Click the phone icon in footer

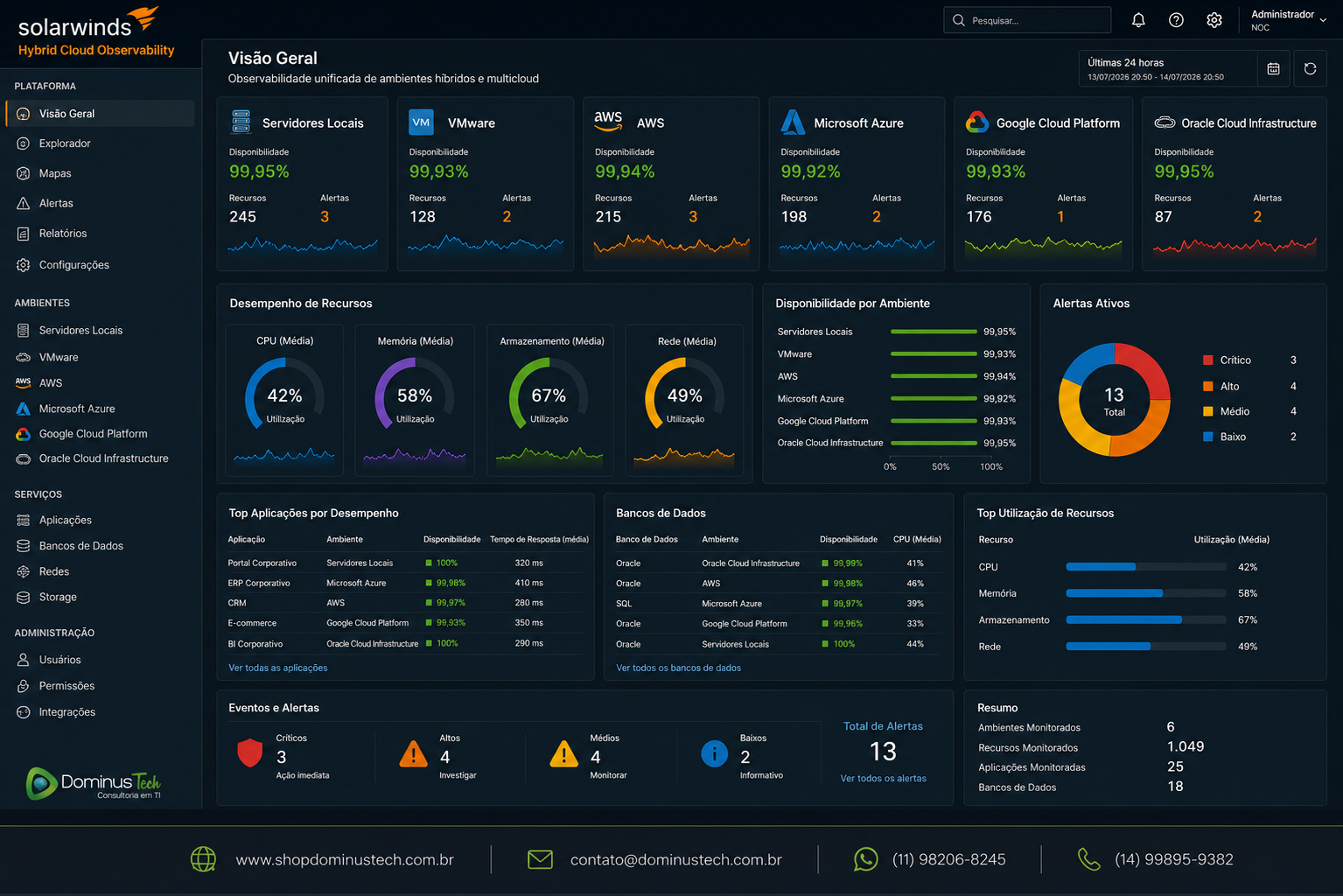(x=1088, y=859)
